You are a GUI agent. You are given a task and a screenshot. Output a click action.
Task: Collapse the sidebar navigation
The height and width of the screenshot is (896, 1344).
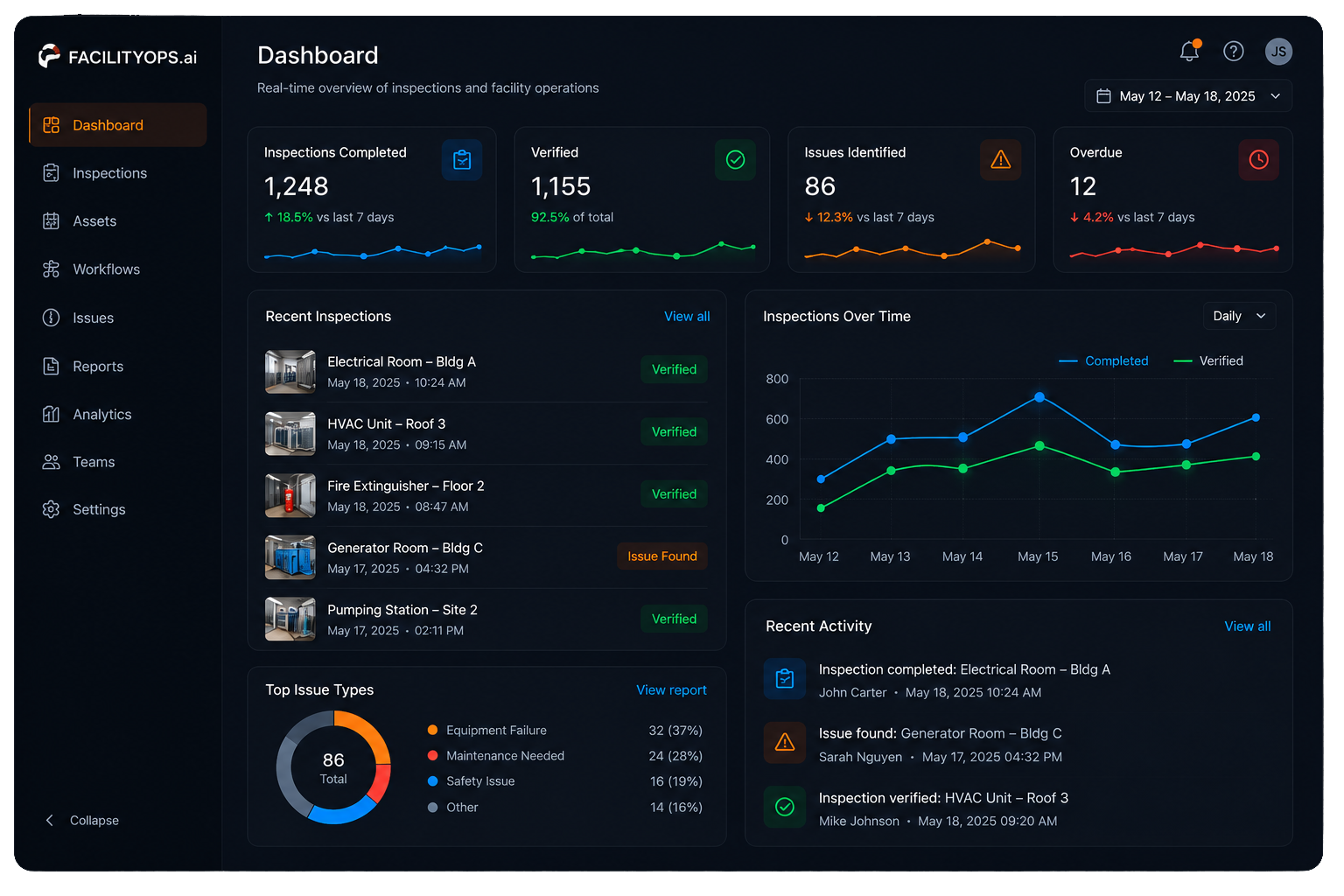(81, 820)
